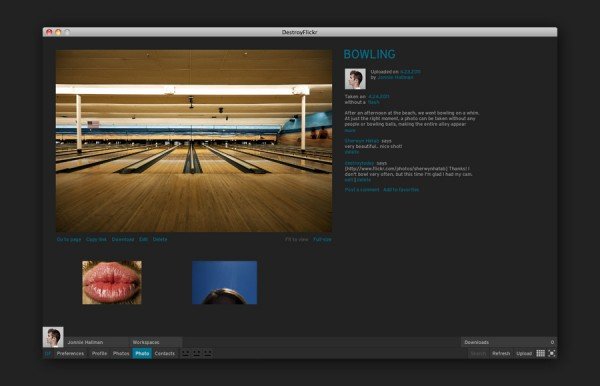Viewport: 600px width, 386px height.
Task: Click the Edit link under the photo
Action: pyautogui.click(x=143, y=239)
